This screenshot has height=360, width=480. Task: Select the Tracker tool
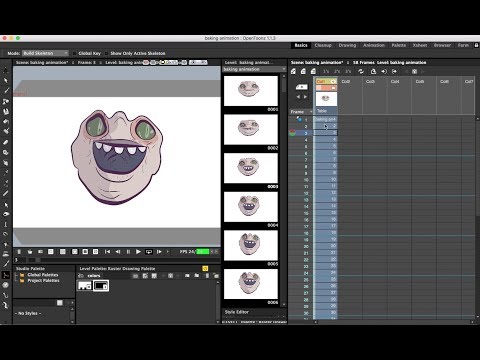(5, 285)
